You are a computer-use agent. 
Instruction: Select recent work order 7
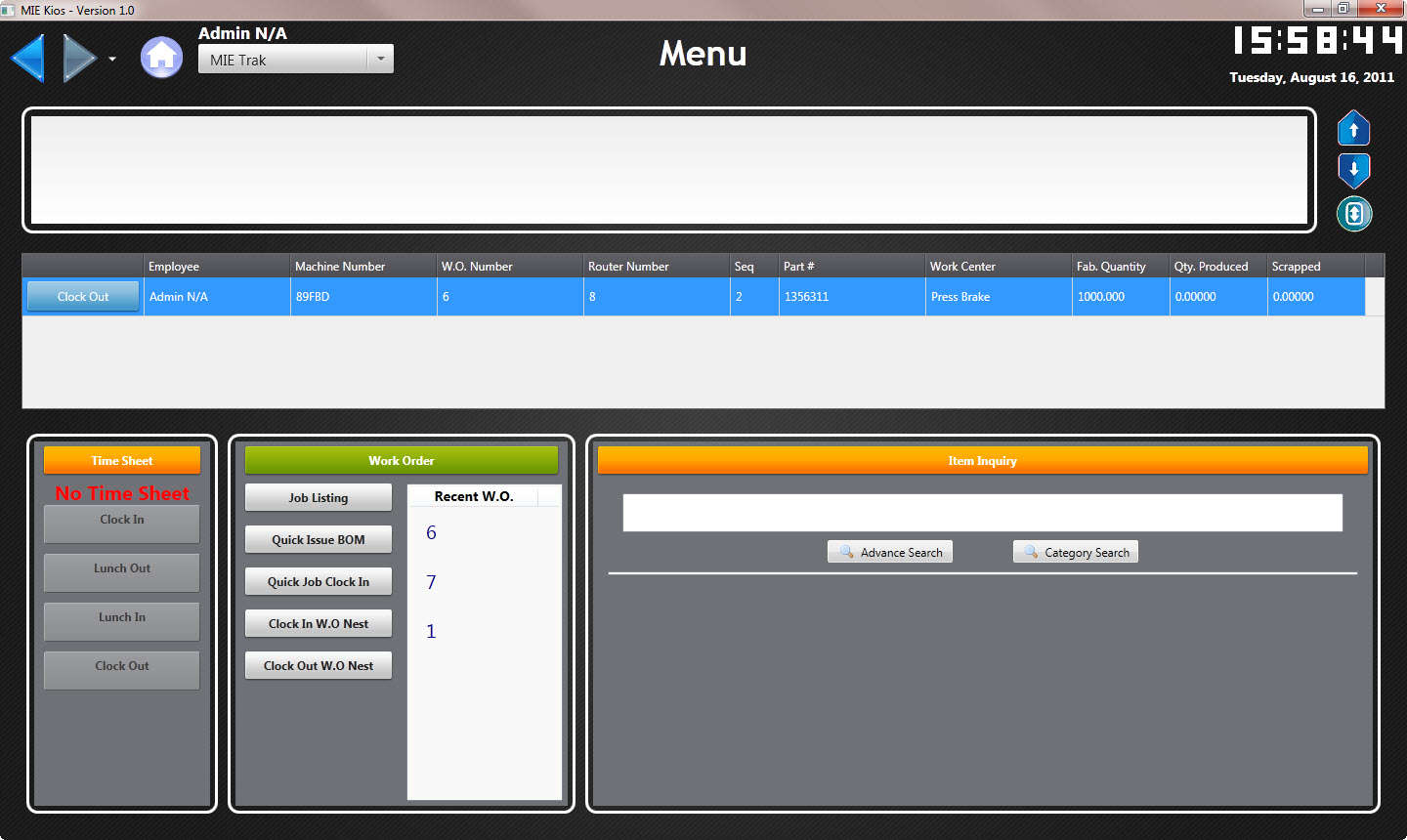pos(431,582)
